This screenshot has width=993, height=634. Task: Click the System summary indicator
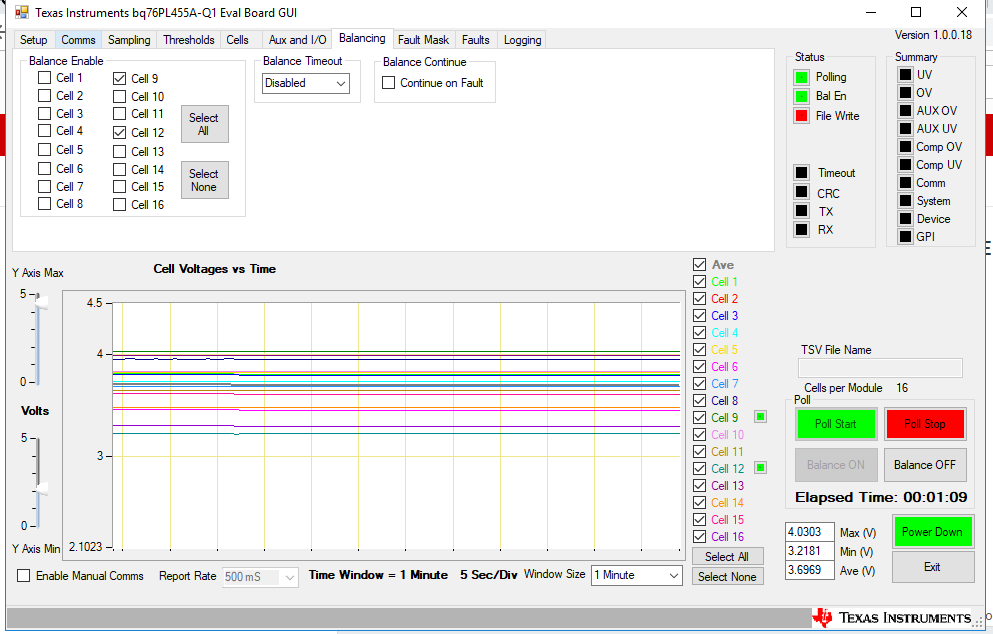point(906,201)
